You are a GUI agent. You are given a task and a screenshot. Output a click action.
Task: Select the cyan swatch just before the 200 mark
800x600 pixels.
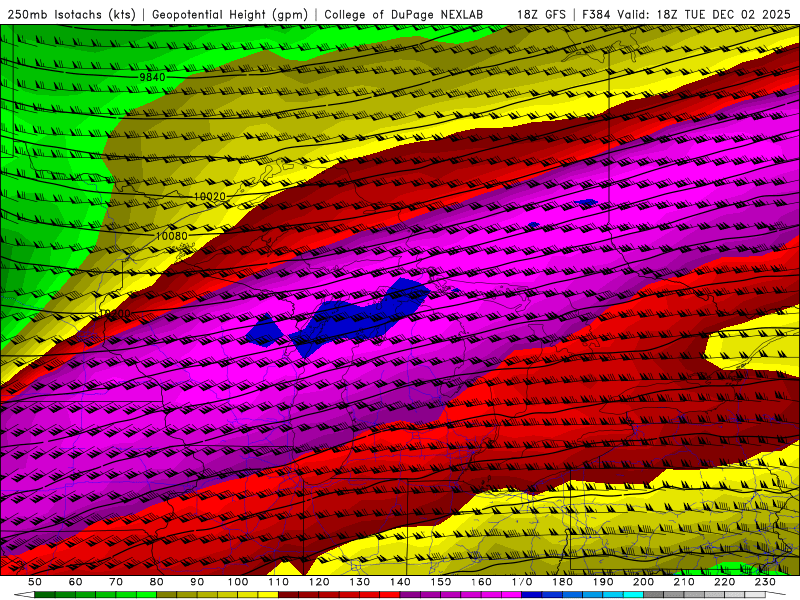[x=633, y=595]
